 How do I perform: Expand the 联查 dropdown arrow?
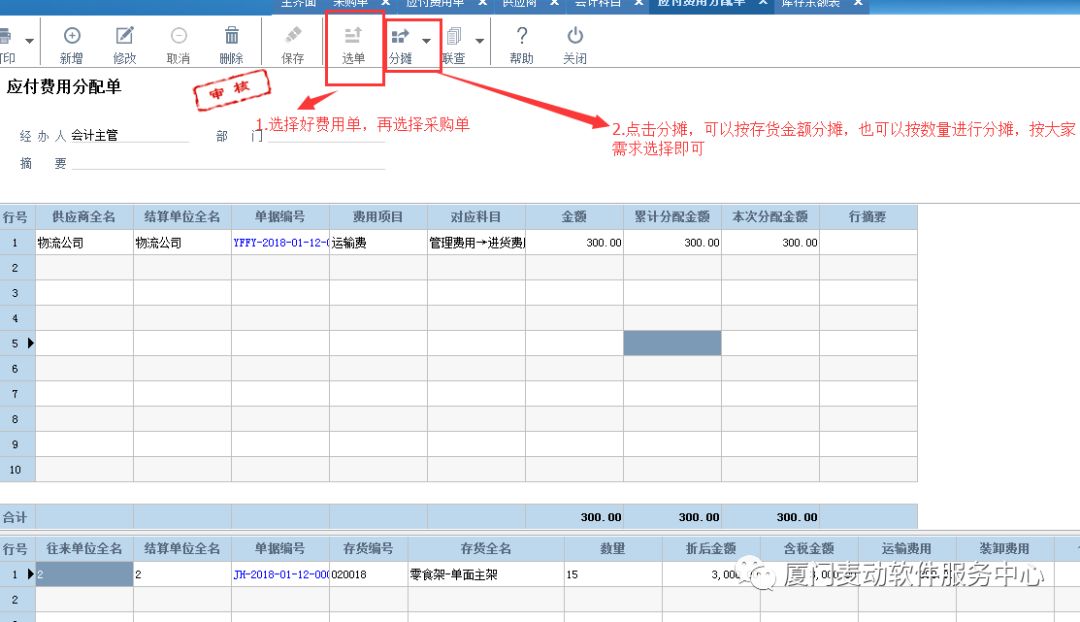tap(480, 41)
